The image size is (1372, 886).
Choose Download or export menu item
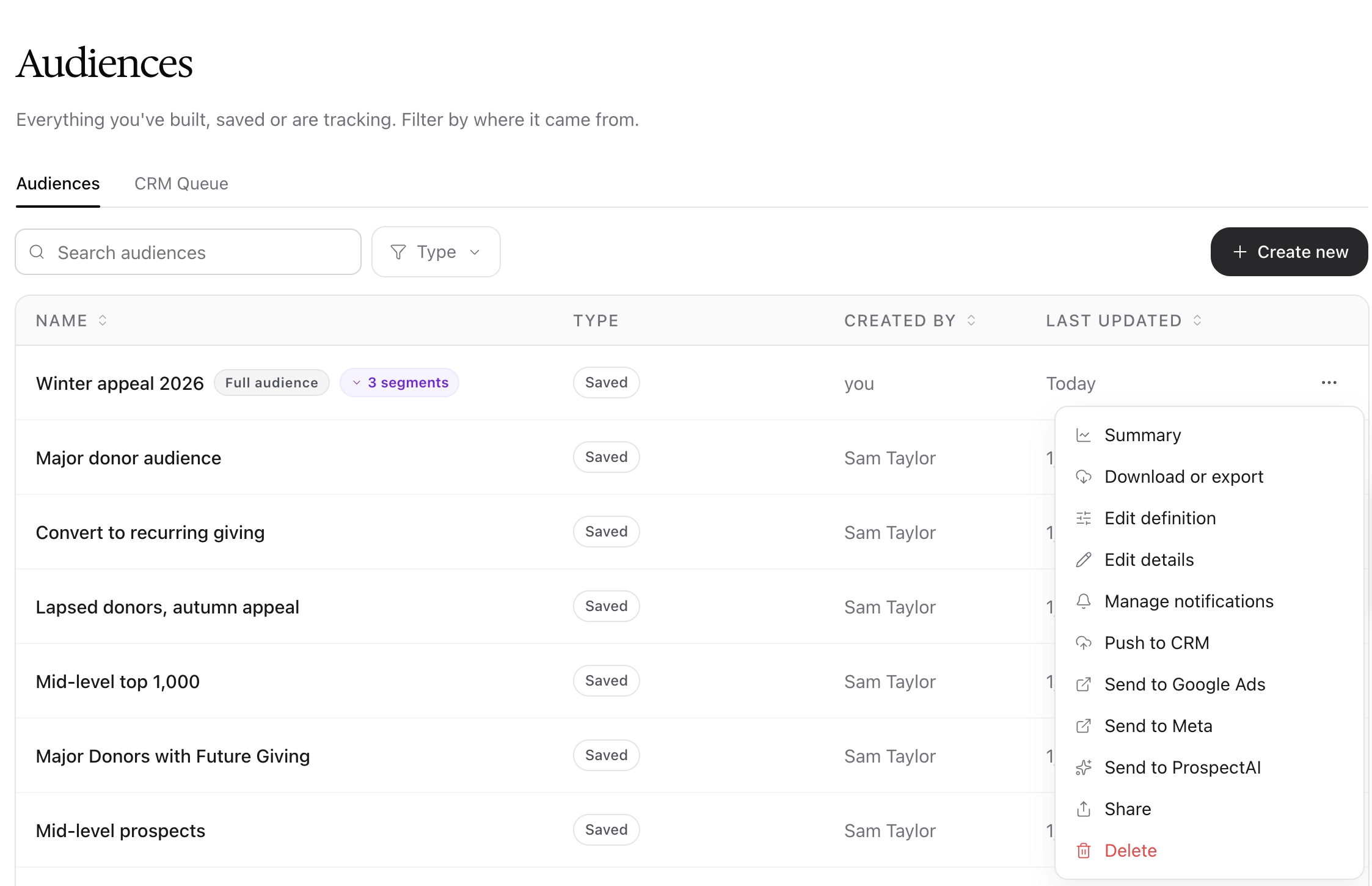(x=1210, y=477)
